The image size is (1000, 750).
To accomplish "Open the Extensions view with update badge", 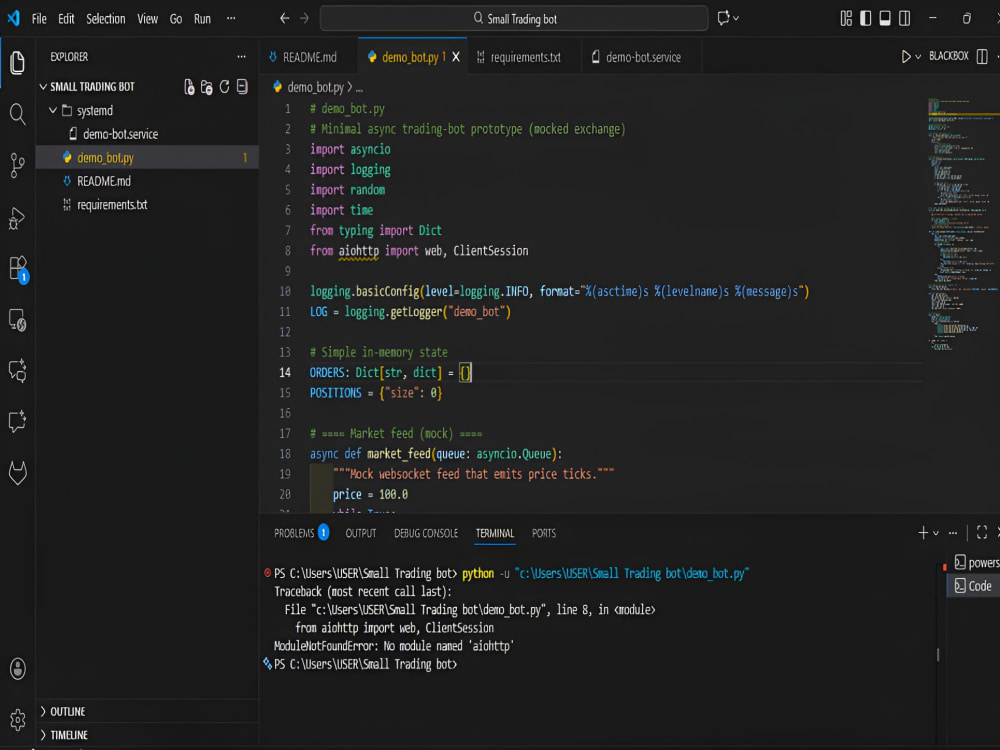I will [18, 269].
